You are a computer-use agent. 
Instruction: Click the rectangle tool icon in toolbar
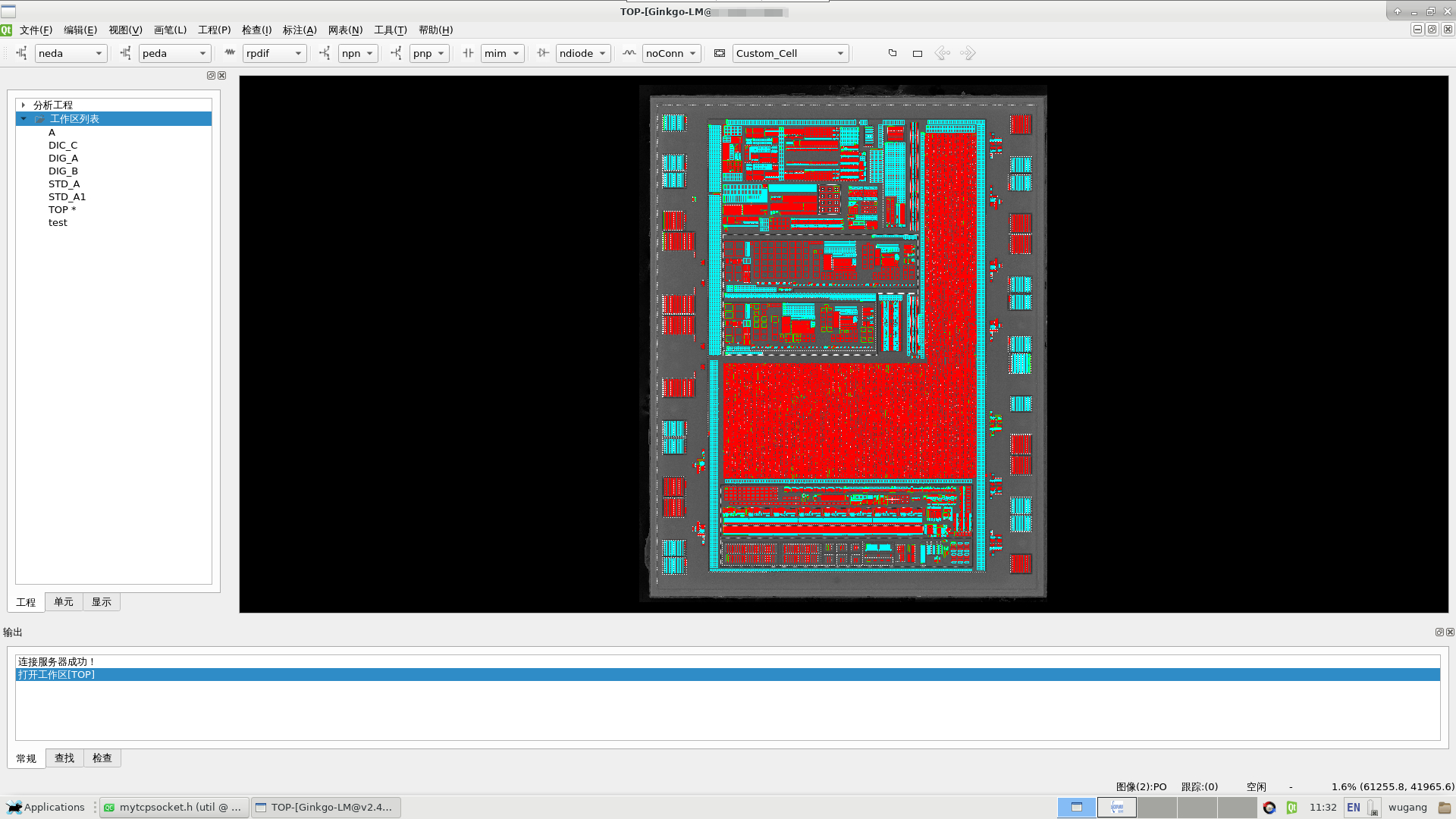tap(918, 54)
